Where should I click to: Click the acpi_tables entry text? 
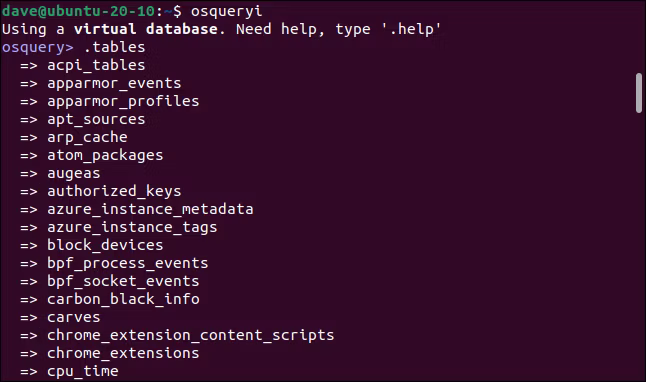coord(96,65)
